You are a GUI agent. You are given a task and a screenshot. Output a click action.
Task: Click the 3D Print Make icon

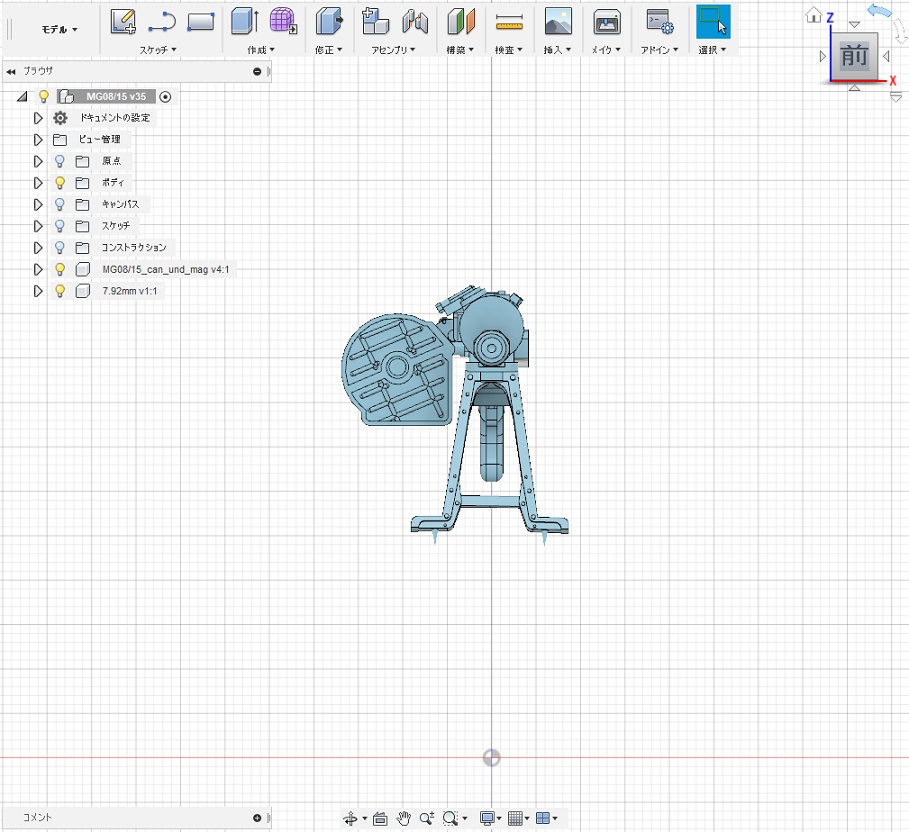tap(605, 21)
